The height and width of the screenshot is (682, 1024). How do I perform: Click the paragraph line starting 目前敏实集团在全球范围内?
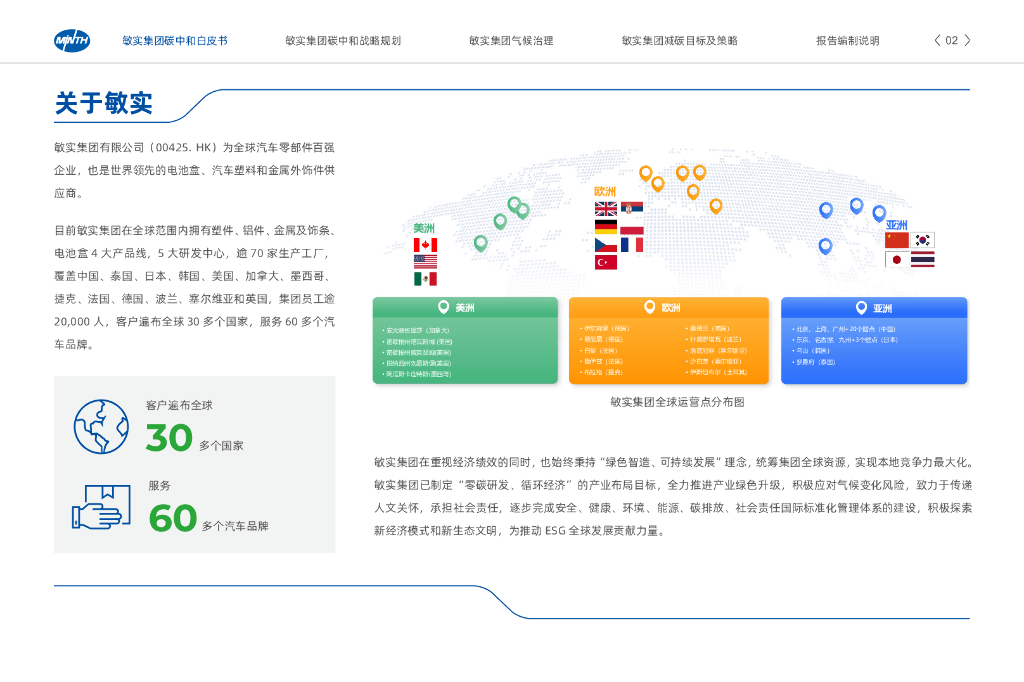click(x=195, y=231)
